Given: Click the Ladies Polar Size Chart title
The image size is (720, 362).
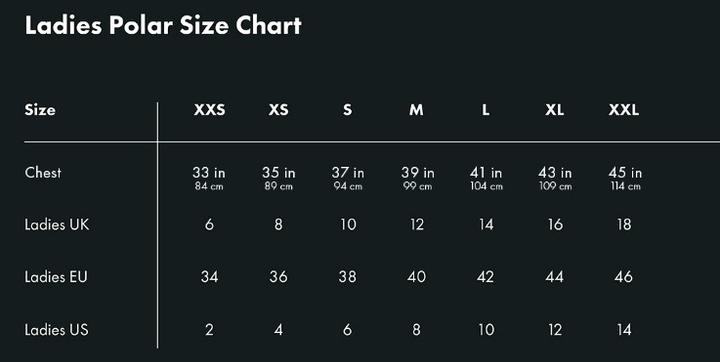Looking at the screenshot, I should point(163,26).
